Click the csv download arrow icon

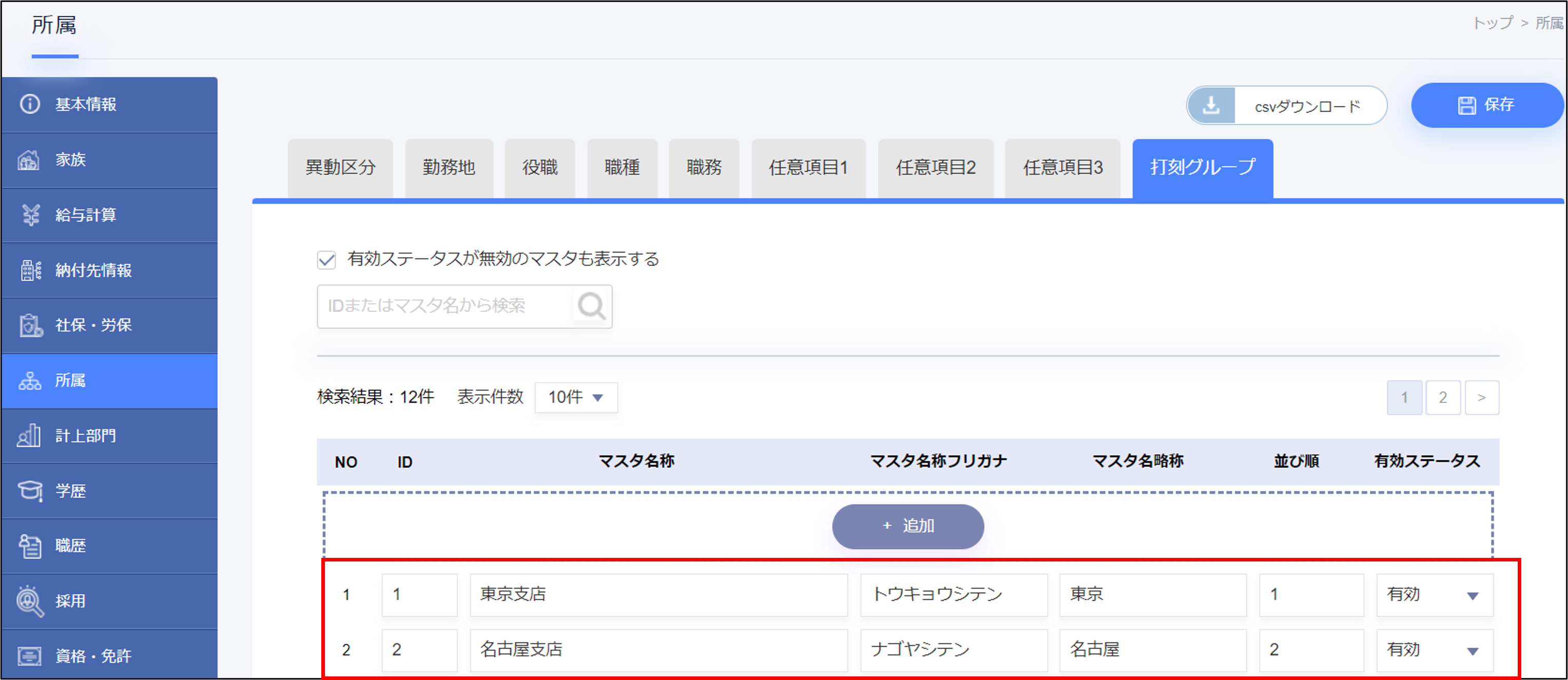tap(1211, 106)
